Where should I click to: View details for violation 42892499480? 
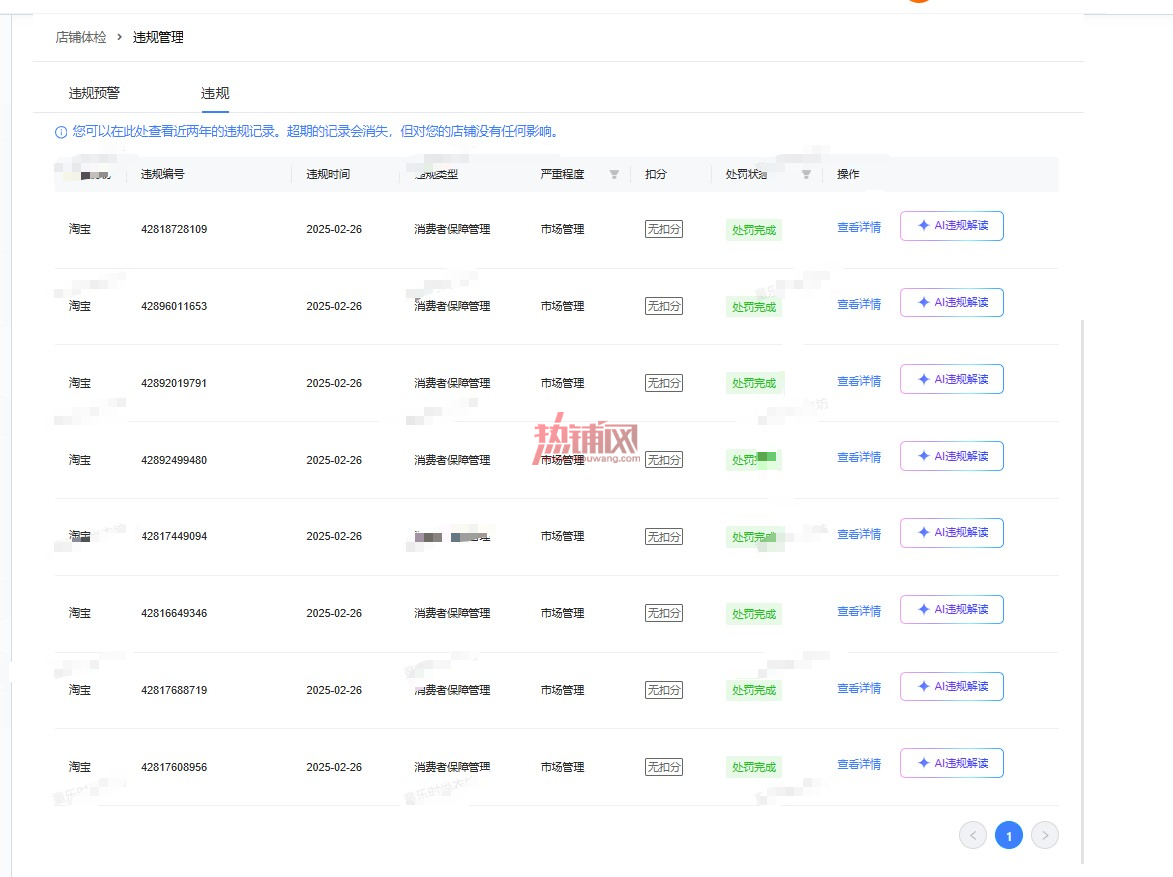(x=859, y=457)
